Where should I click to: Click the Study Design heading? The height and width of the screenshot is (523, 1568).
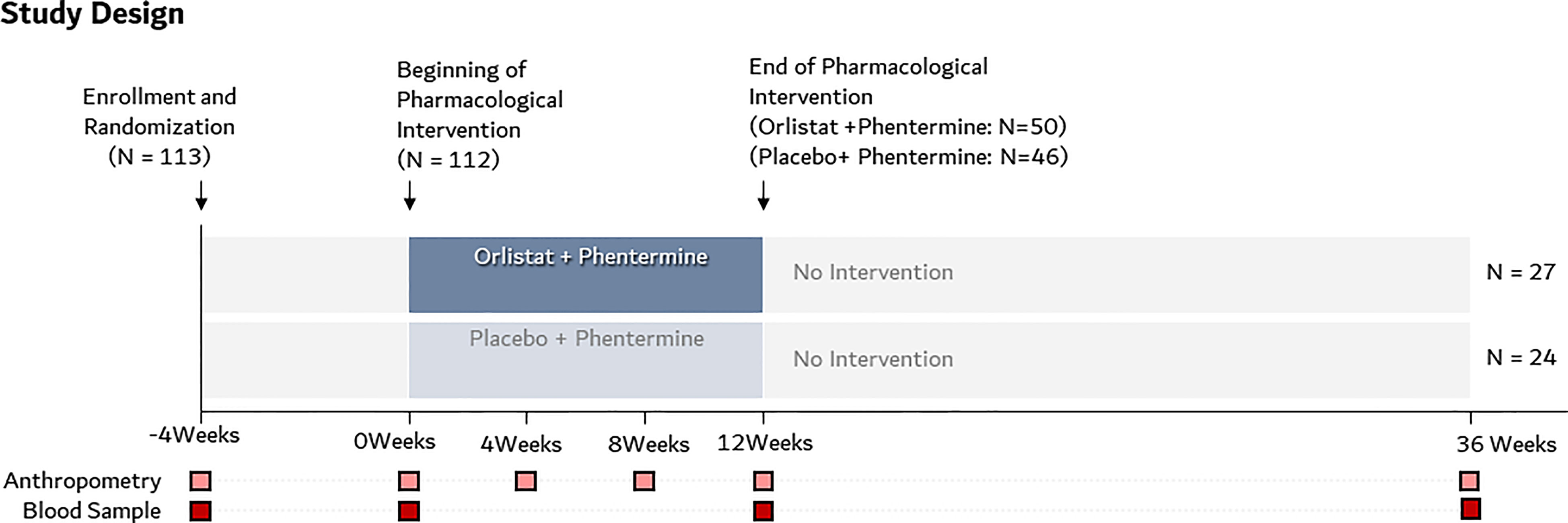click(92, 14)
